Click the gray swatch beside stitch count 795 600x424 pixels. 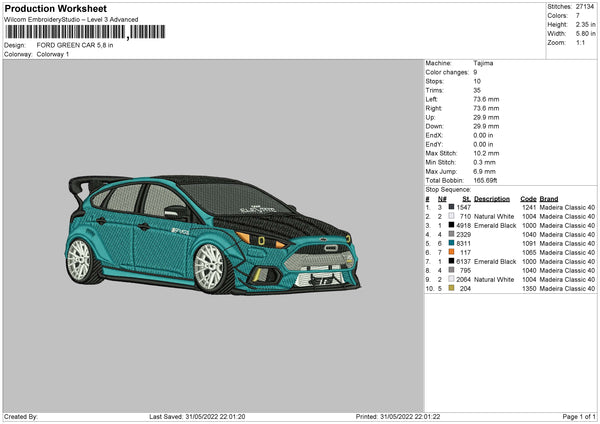pos(452,270)
